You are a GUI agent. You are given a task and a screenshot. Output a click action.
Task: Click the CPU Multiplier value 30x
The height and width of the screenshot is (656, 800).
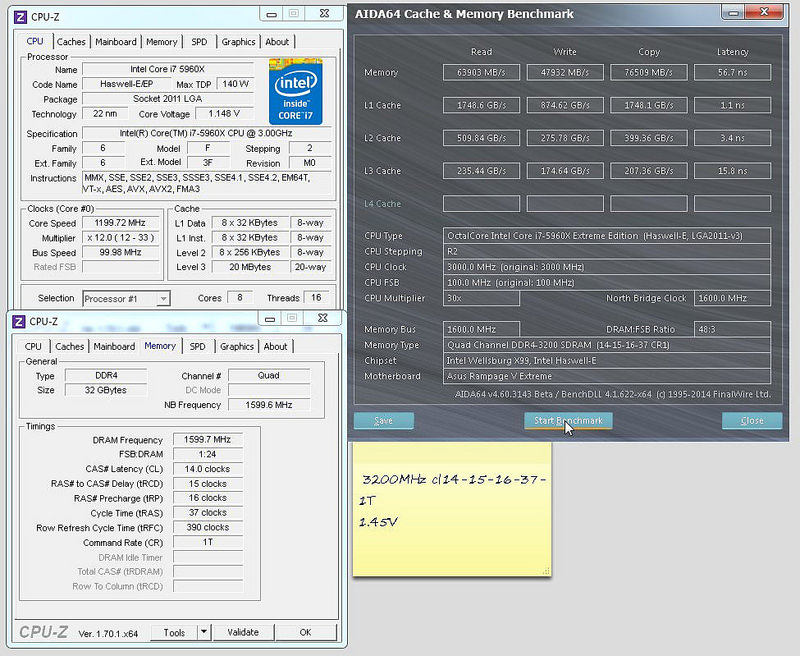pos(481,298)
